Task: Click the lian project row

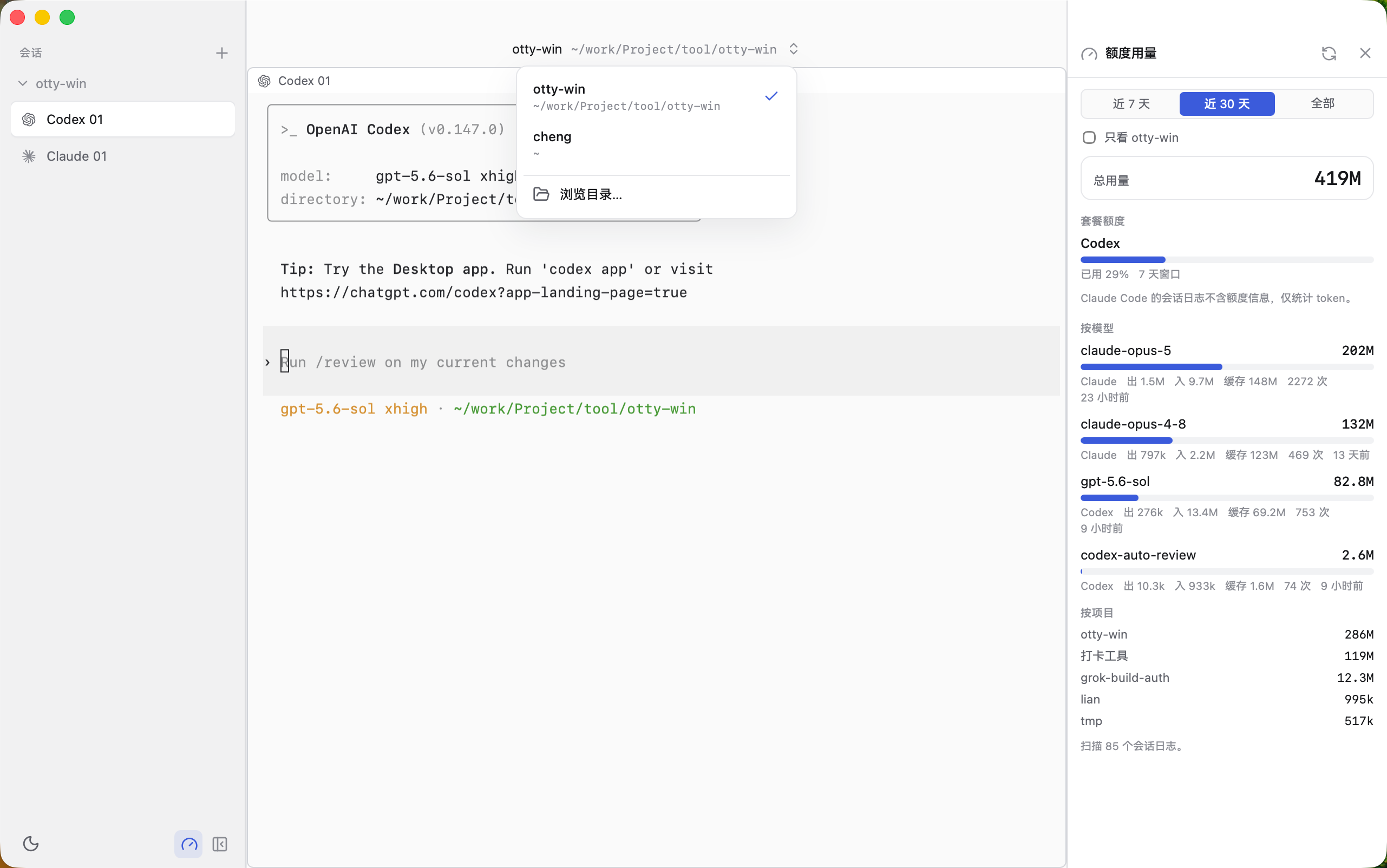Action: click(1227, 699)
